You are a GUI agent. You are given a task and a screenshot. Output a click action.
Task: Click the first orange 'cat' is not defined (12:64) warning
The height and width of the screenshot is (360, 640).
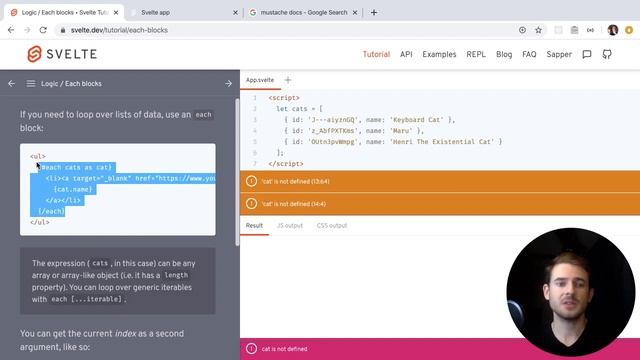point(440,181)
